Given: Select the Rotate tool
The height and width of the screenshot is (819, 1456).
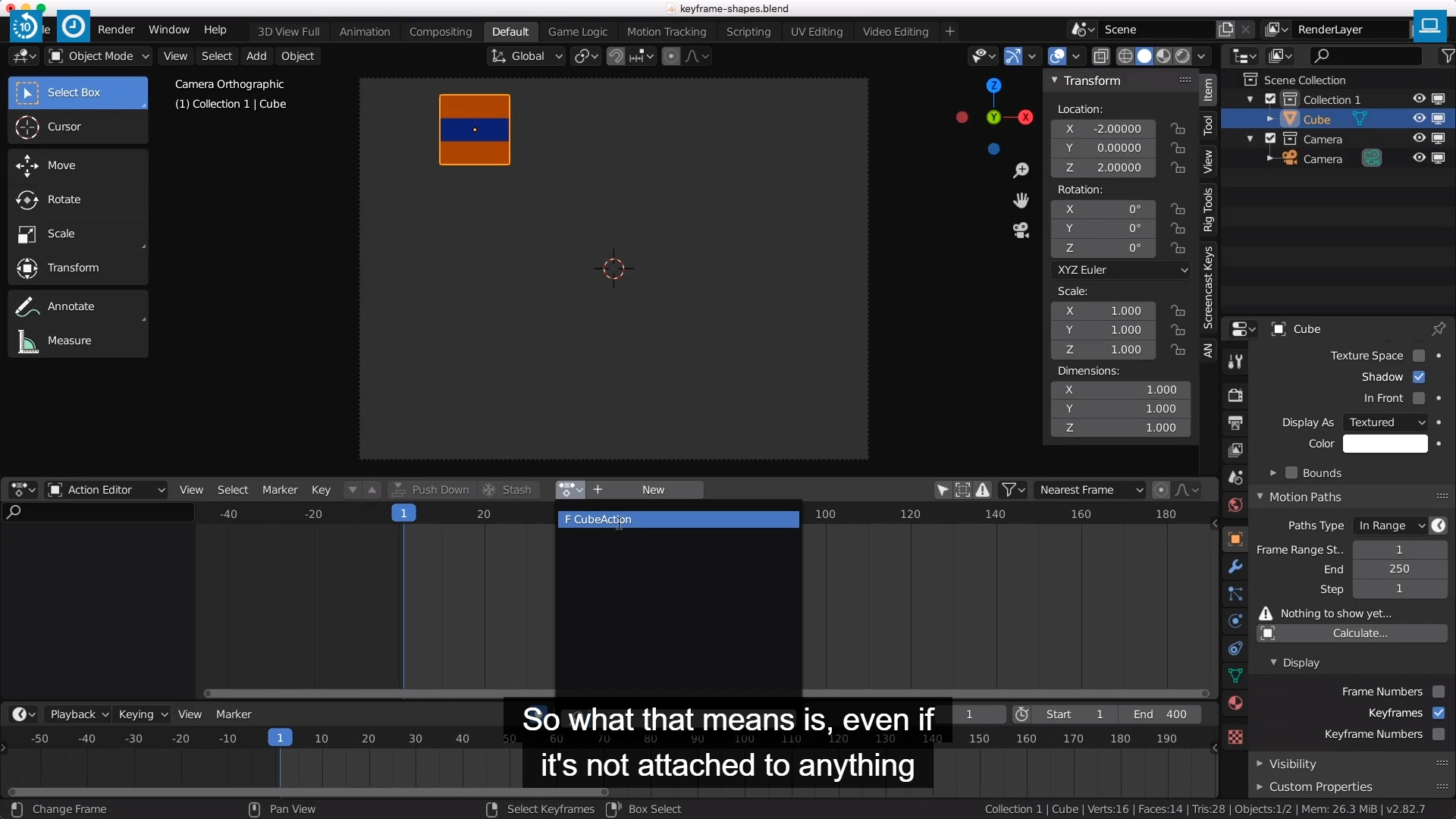Looking at the screenshot, I should point(64,199).
